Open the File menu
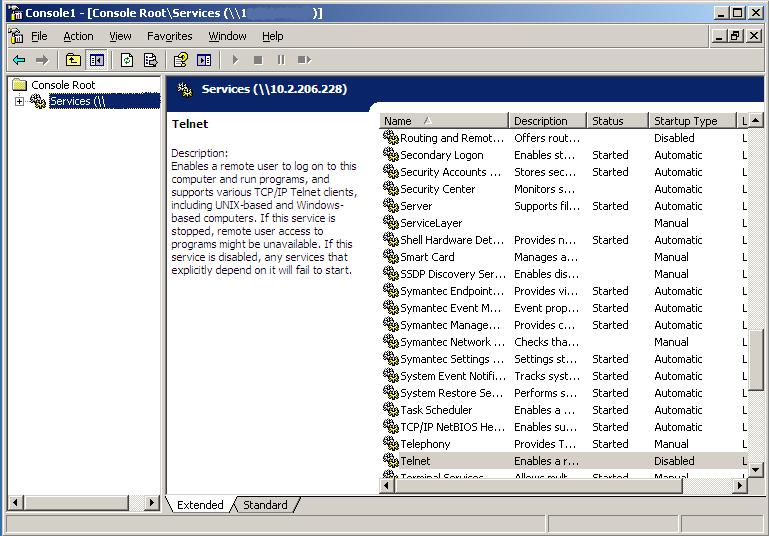The width and height of the screenshot is (769, 536). (x=39, y=36)
